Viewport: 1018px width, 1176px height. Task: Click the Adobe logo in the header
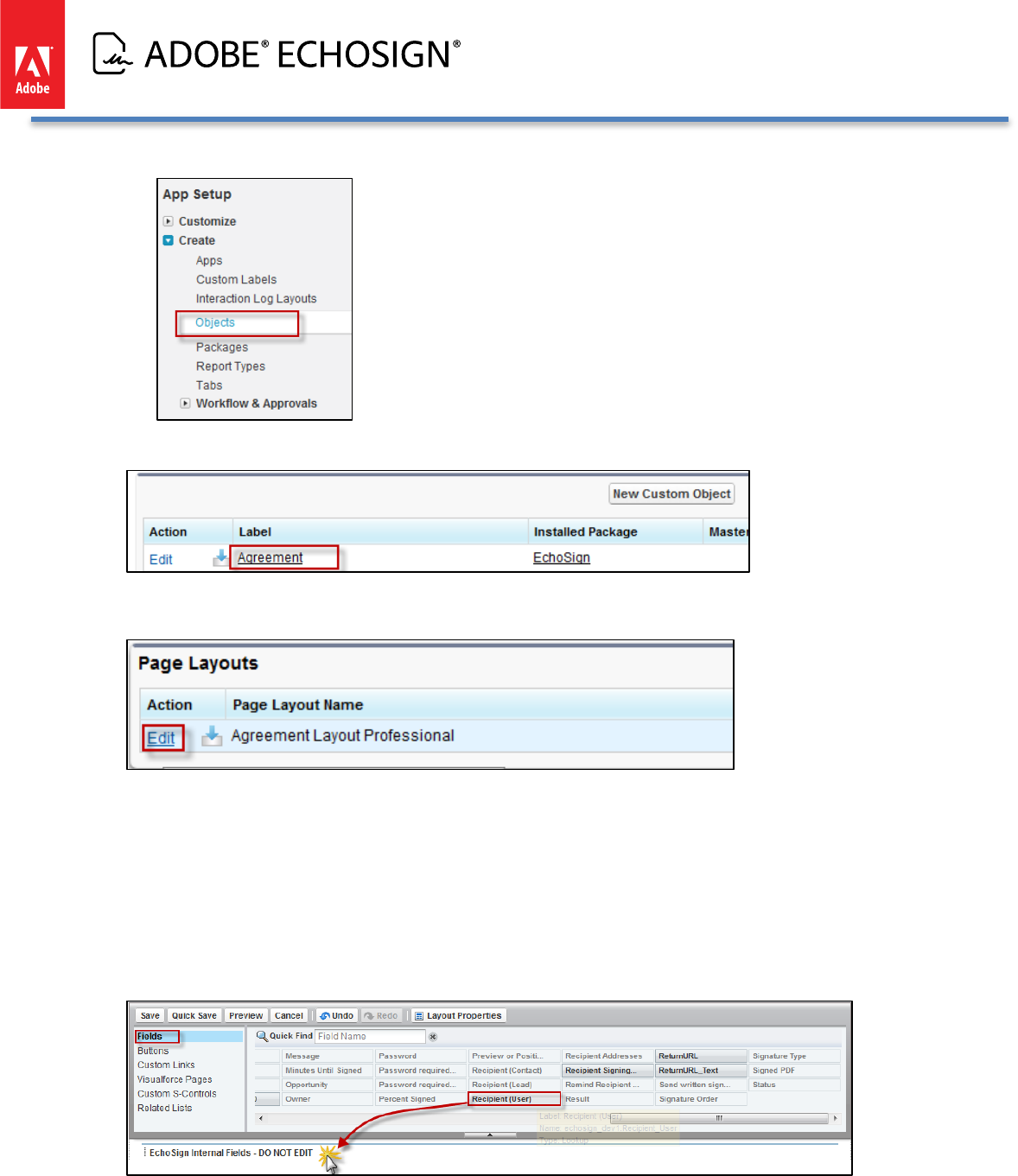(32, 54)
